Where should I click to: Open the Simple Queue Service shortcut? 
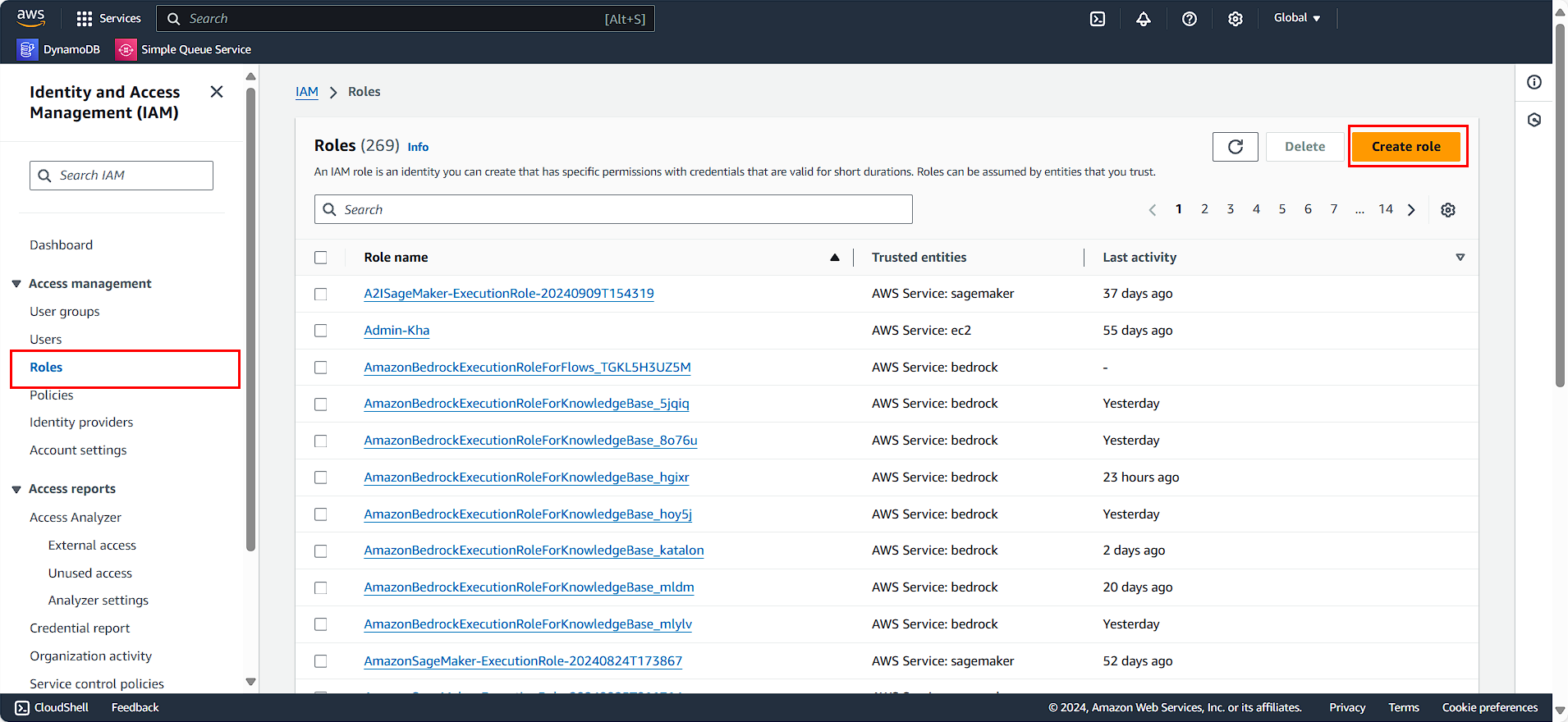[183, 49]
